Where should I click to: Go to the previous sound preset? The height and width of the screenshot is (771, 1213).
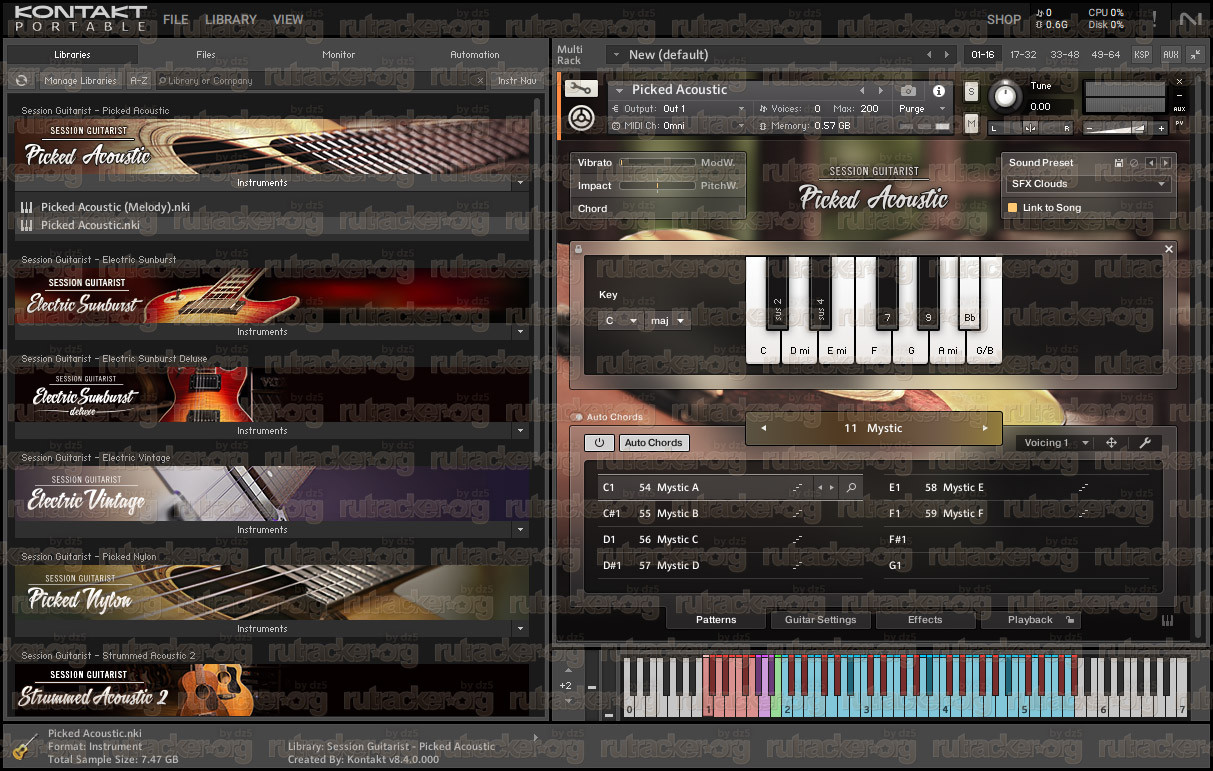coord(1151,163)
